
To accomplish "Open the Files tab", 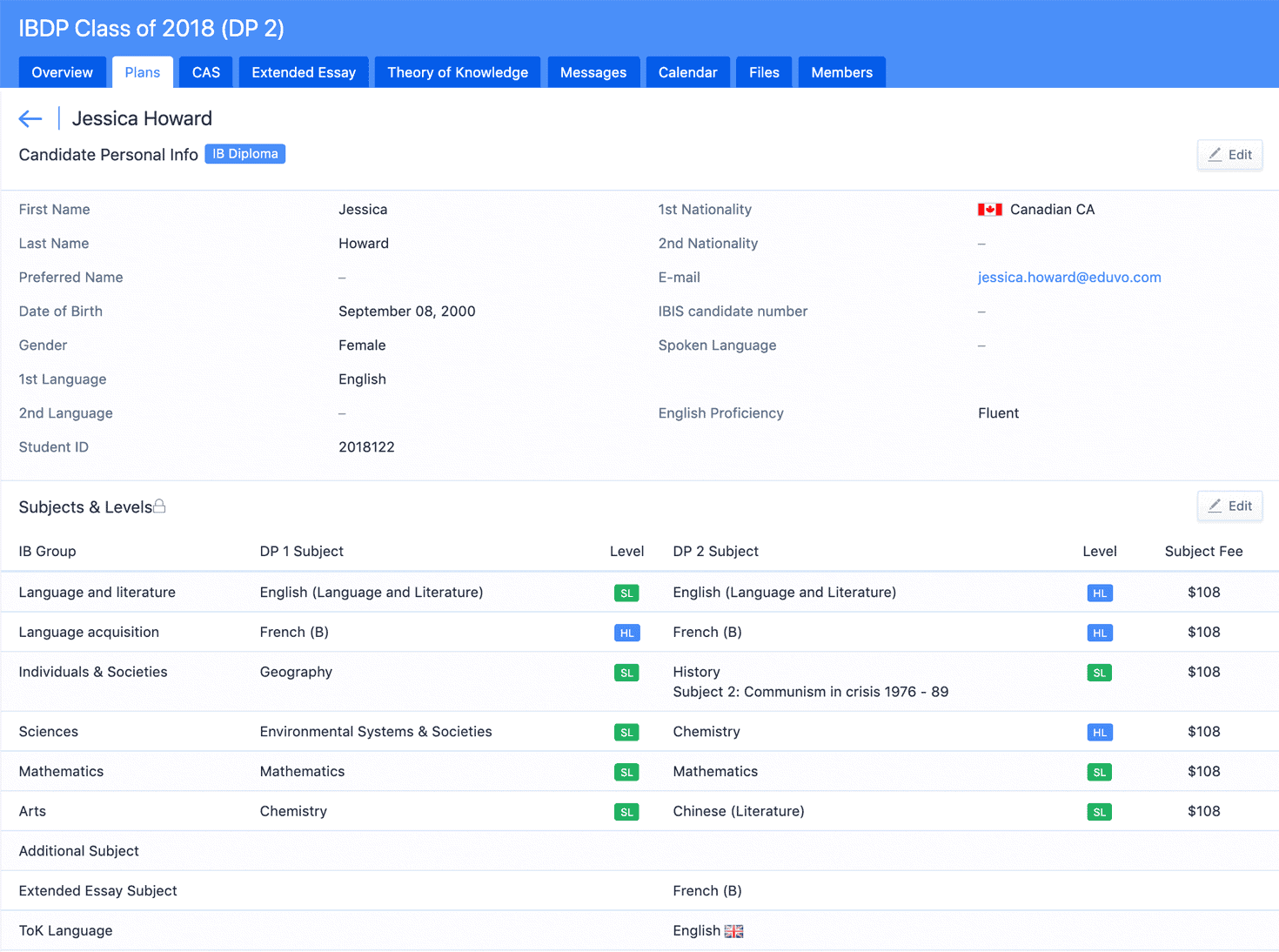I will pos(764,72).
